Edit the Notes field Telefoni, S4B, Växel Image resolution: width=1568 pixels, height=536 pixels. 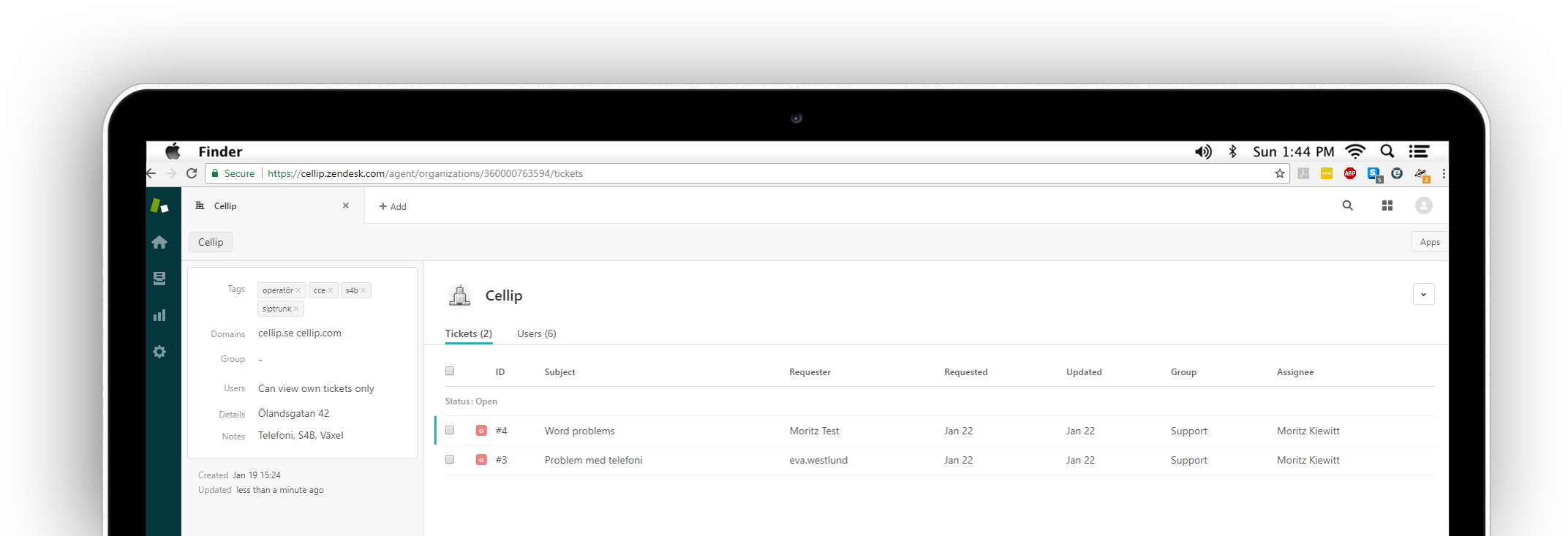(x=301, y=435)
